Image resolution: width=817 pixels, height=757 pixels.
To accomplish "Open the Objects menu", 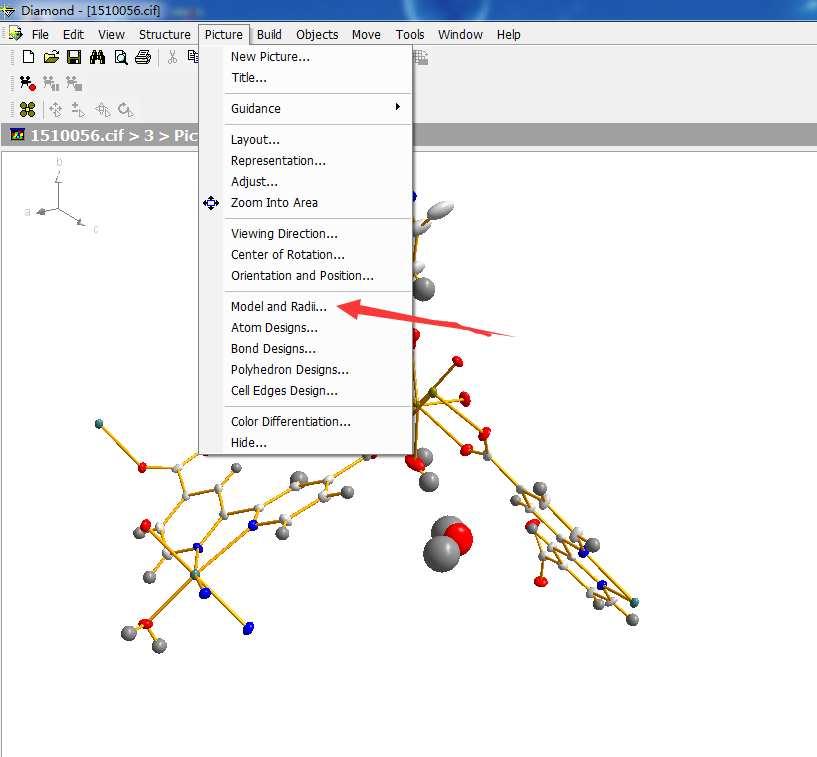I will pyautogui.click(x=317, y=34).
